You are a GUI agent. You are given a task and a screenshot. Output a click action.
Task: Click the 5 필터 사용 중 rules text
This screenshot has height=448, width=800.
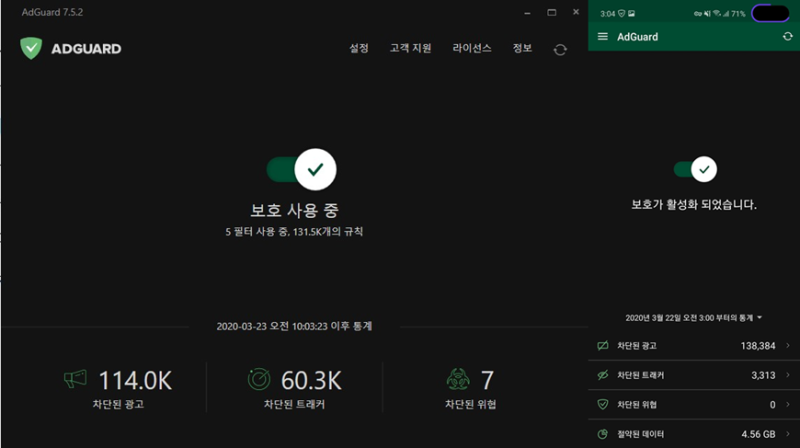(294, 232)
